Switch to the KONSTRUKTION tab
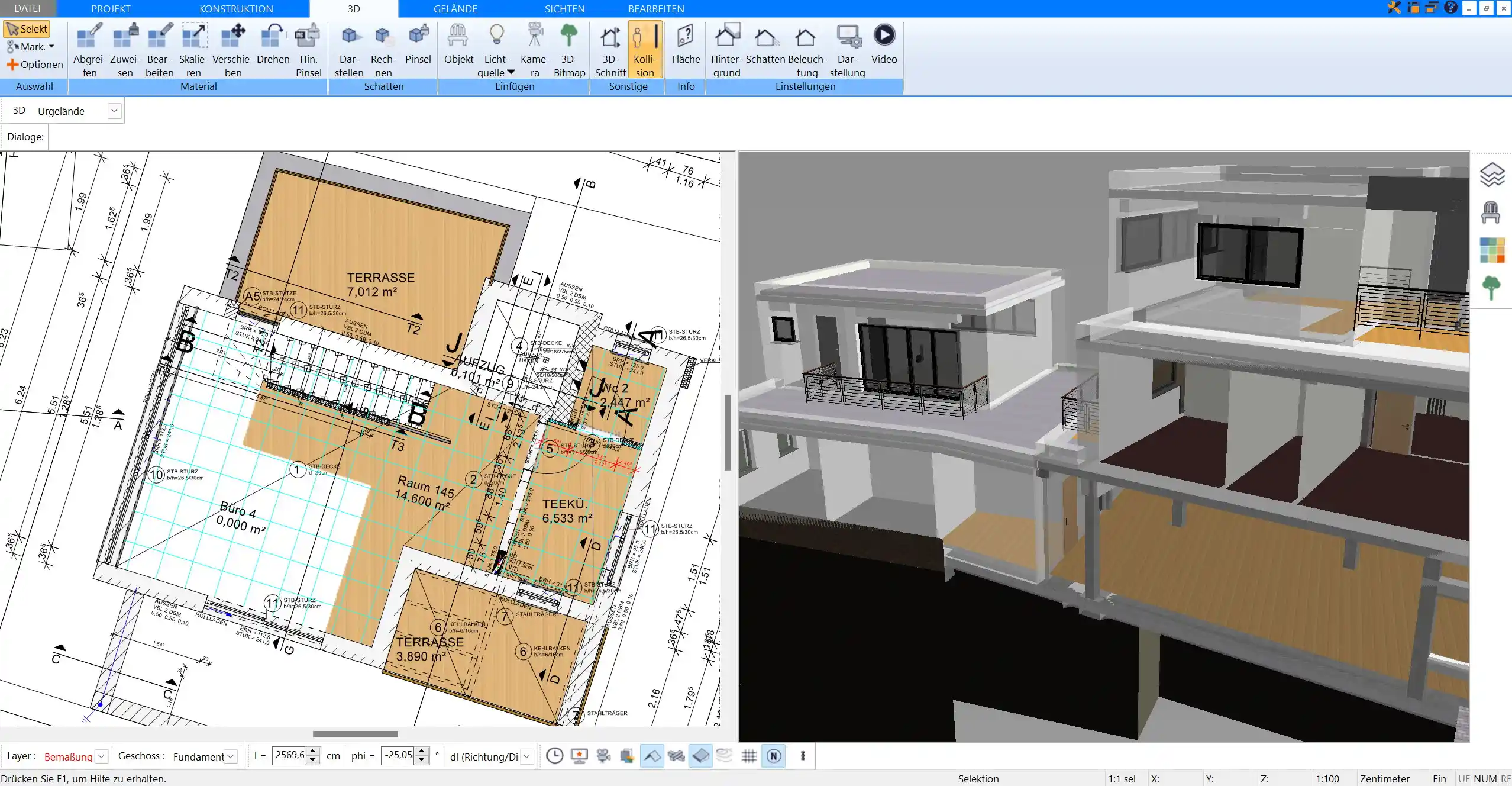The image size is (1512, 786). click(236, 8)
